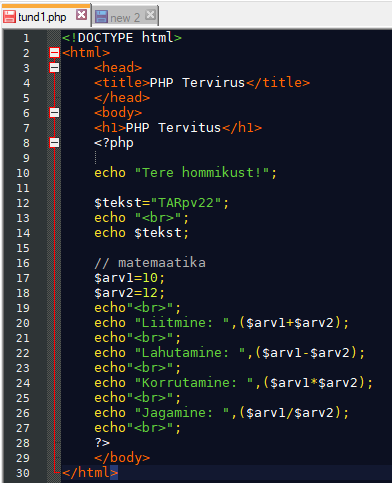Click line number 30 in the margin

pyautogui.click(x=23, y=473)
